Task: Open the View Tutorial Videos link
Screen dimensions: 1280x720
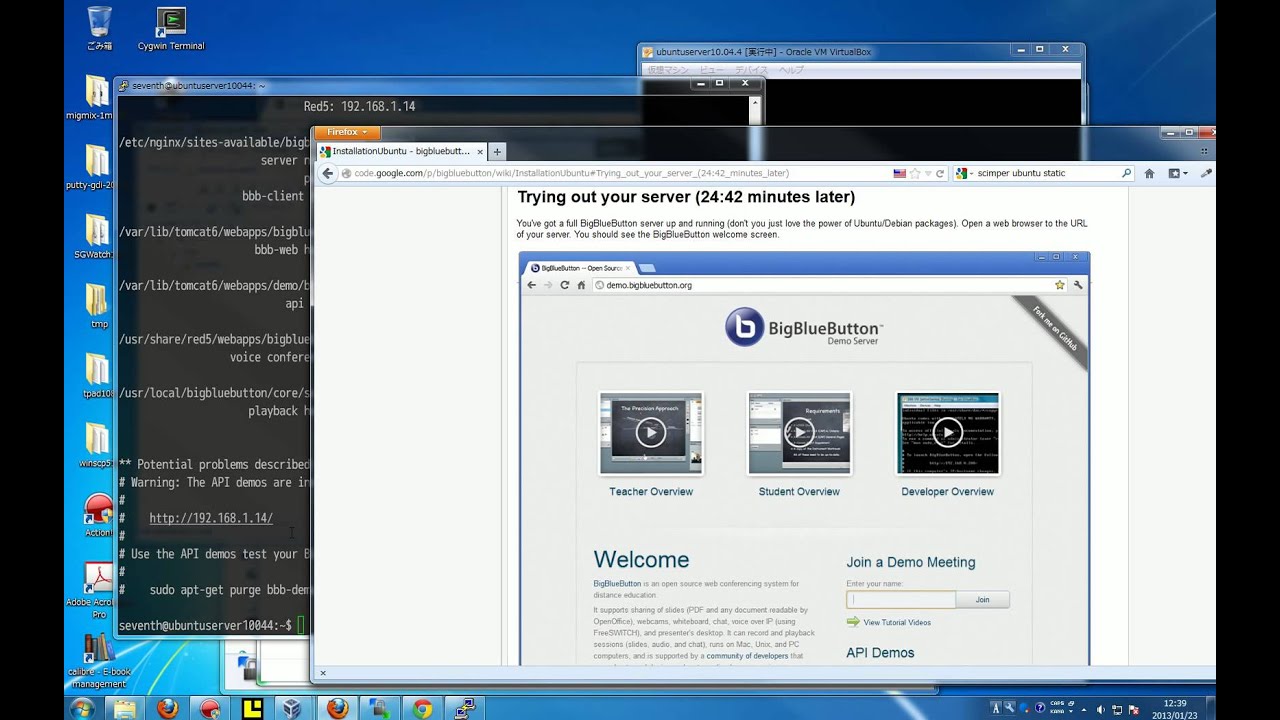Action: (897, 622)
